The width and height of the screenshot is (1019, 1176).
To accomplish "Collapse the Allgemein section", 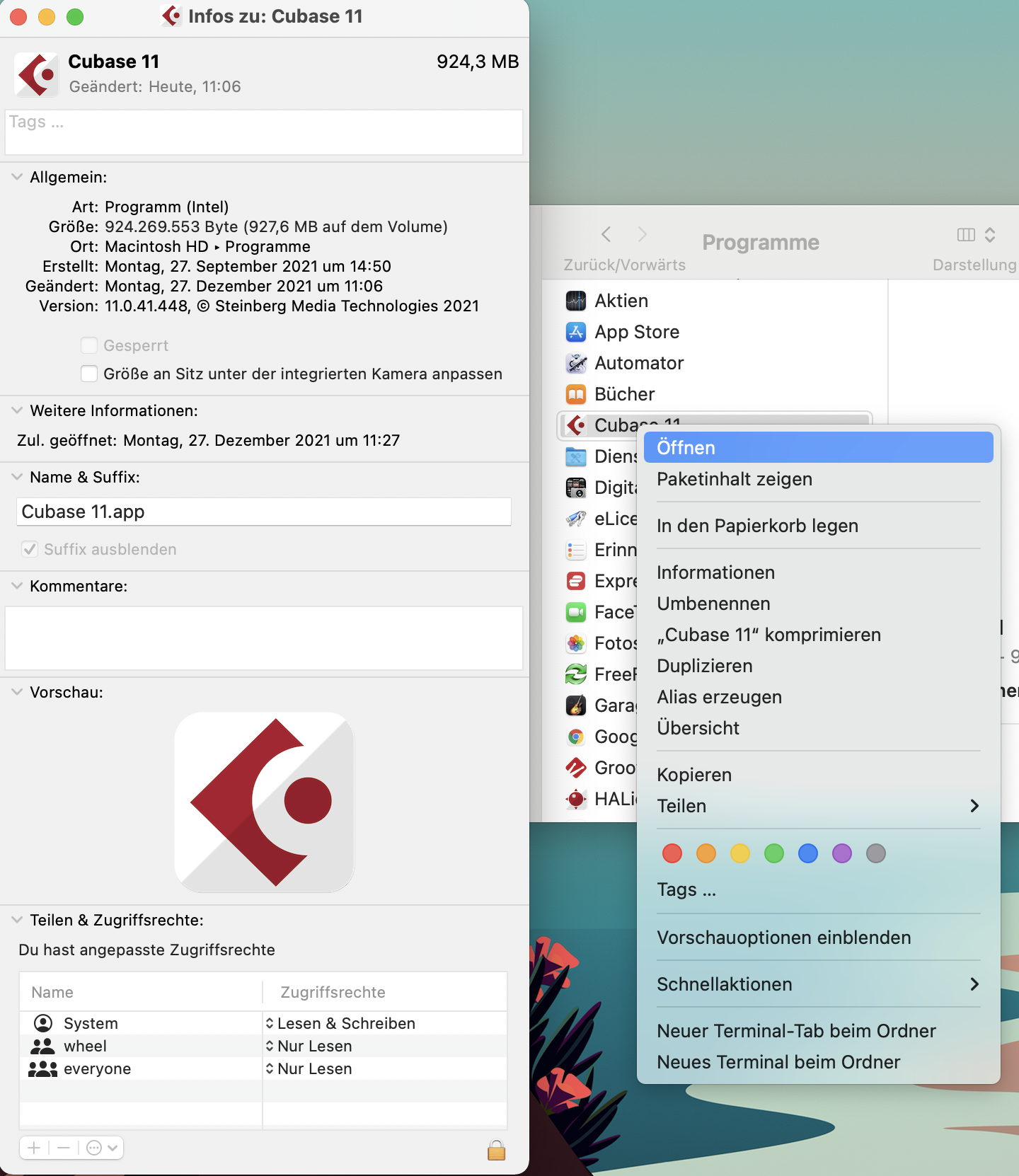I will [x=17, y=177].
